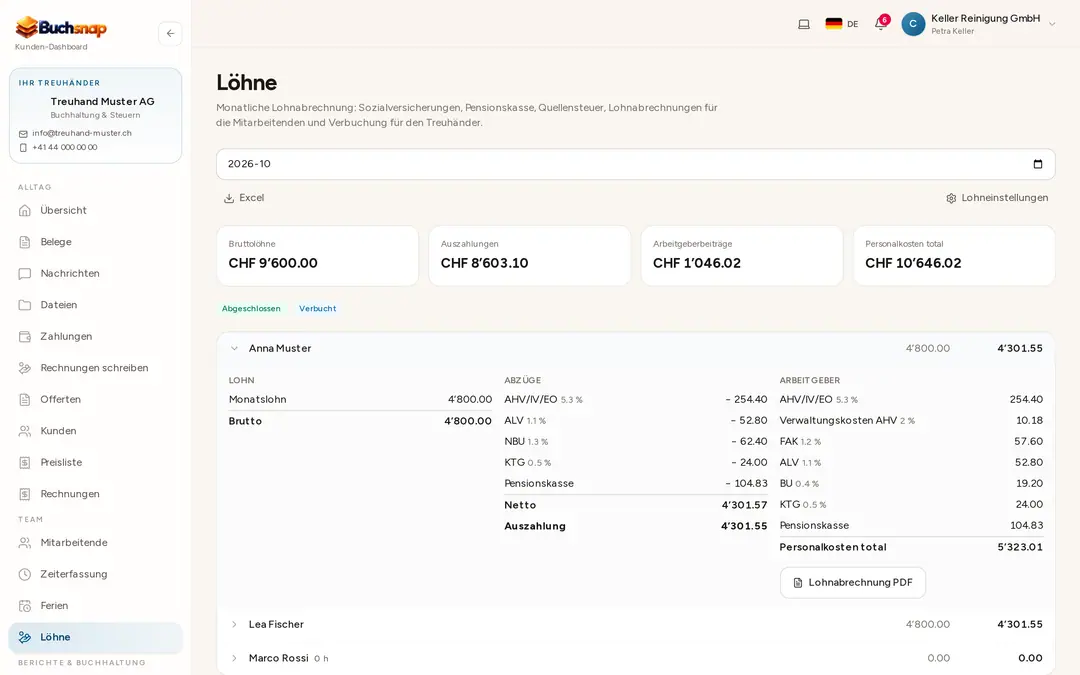Expand the Lea Fischer payroll row

[x=234, y=624]
